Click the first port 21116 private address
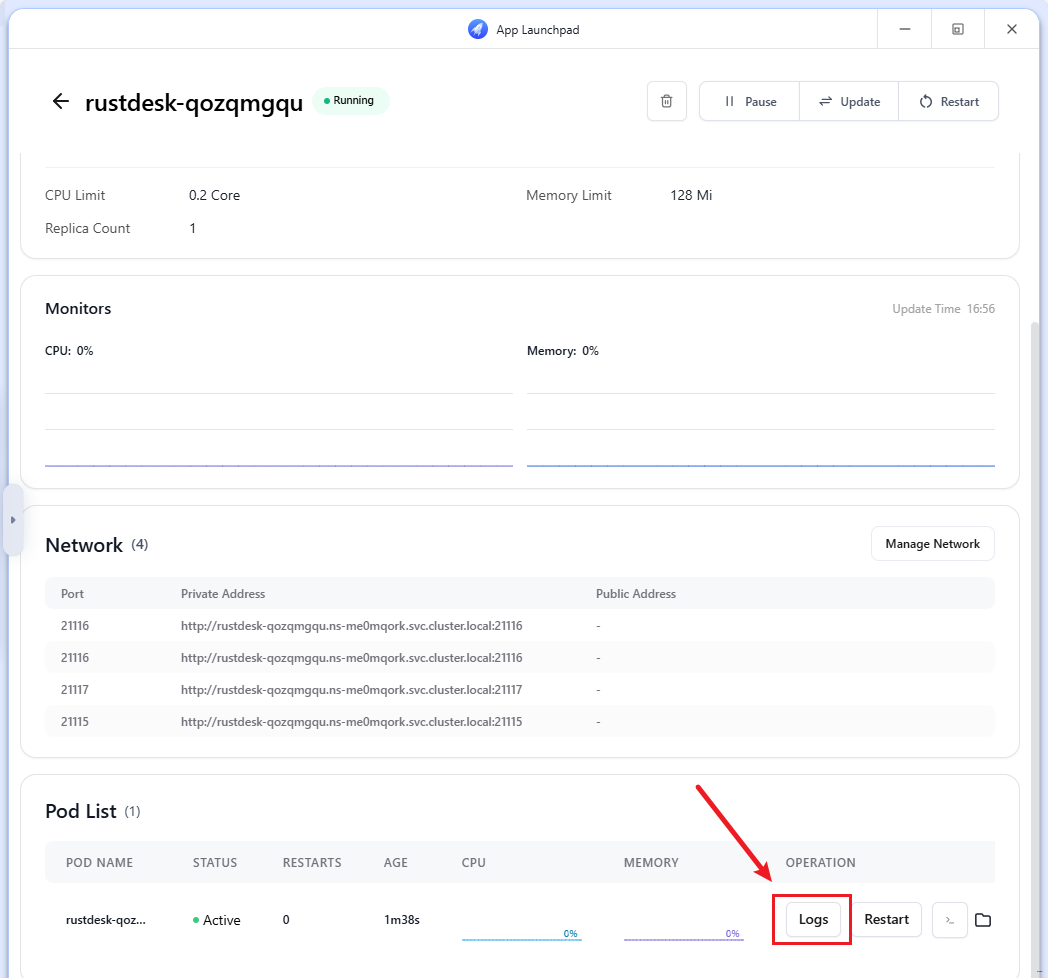Viewport: 1048px width, 978px height. [351, 626]
